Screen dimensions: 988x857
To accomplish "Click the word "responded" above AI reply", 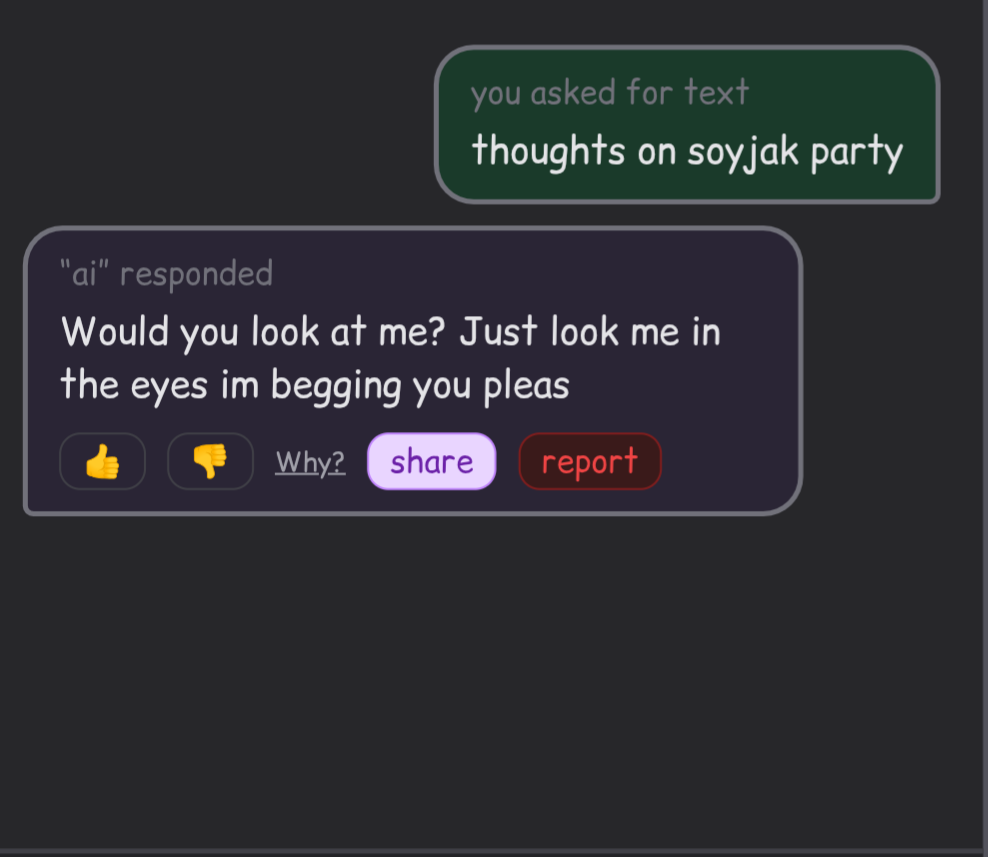I will (x=196, y=273).
